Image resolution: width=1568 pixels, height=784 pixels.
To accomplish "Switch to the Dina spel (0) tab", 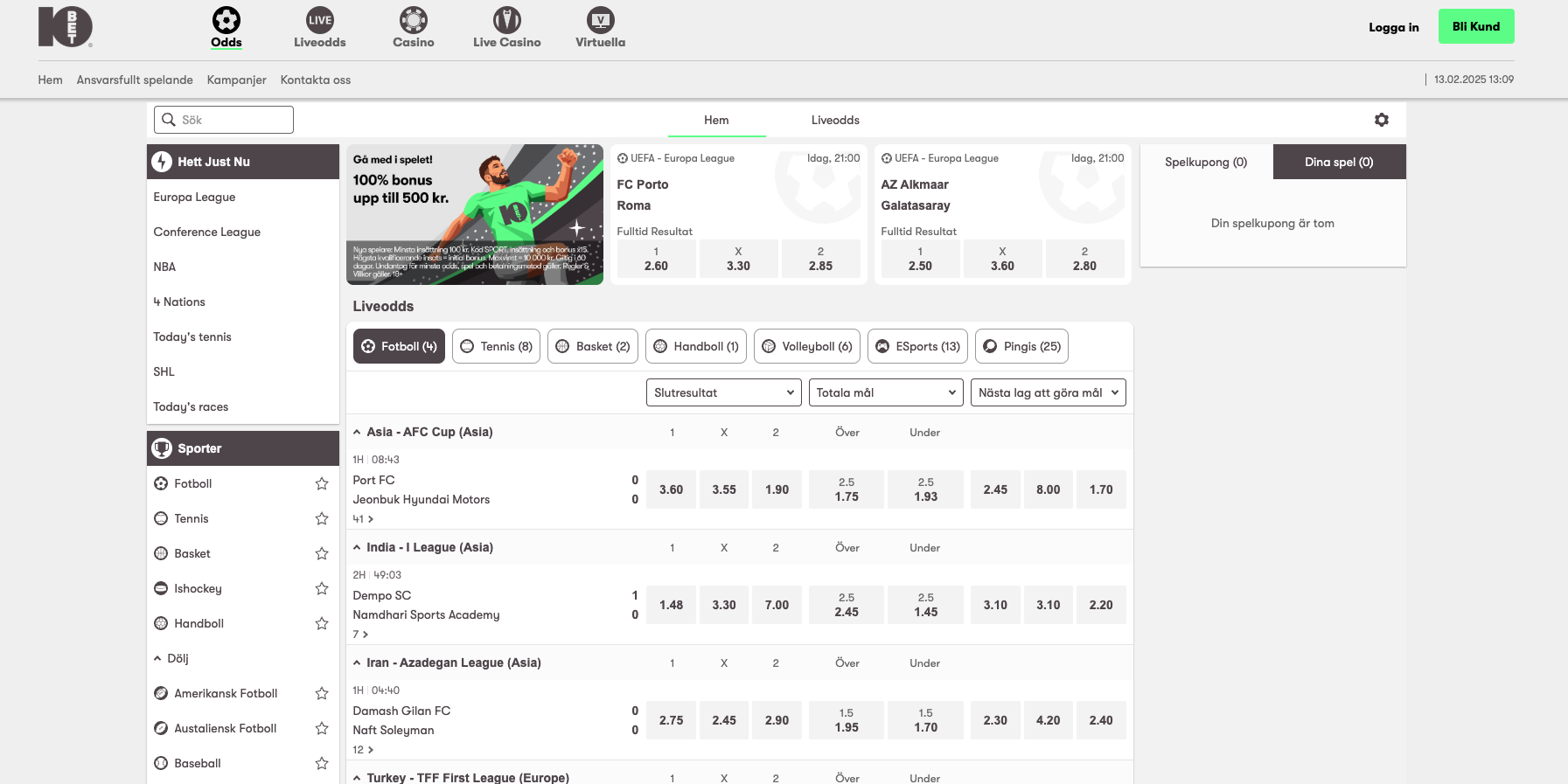I will (1340, 162).
